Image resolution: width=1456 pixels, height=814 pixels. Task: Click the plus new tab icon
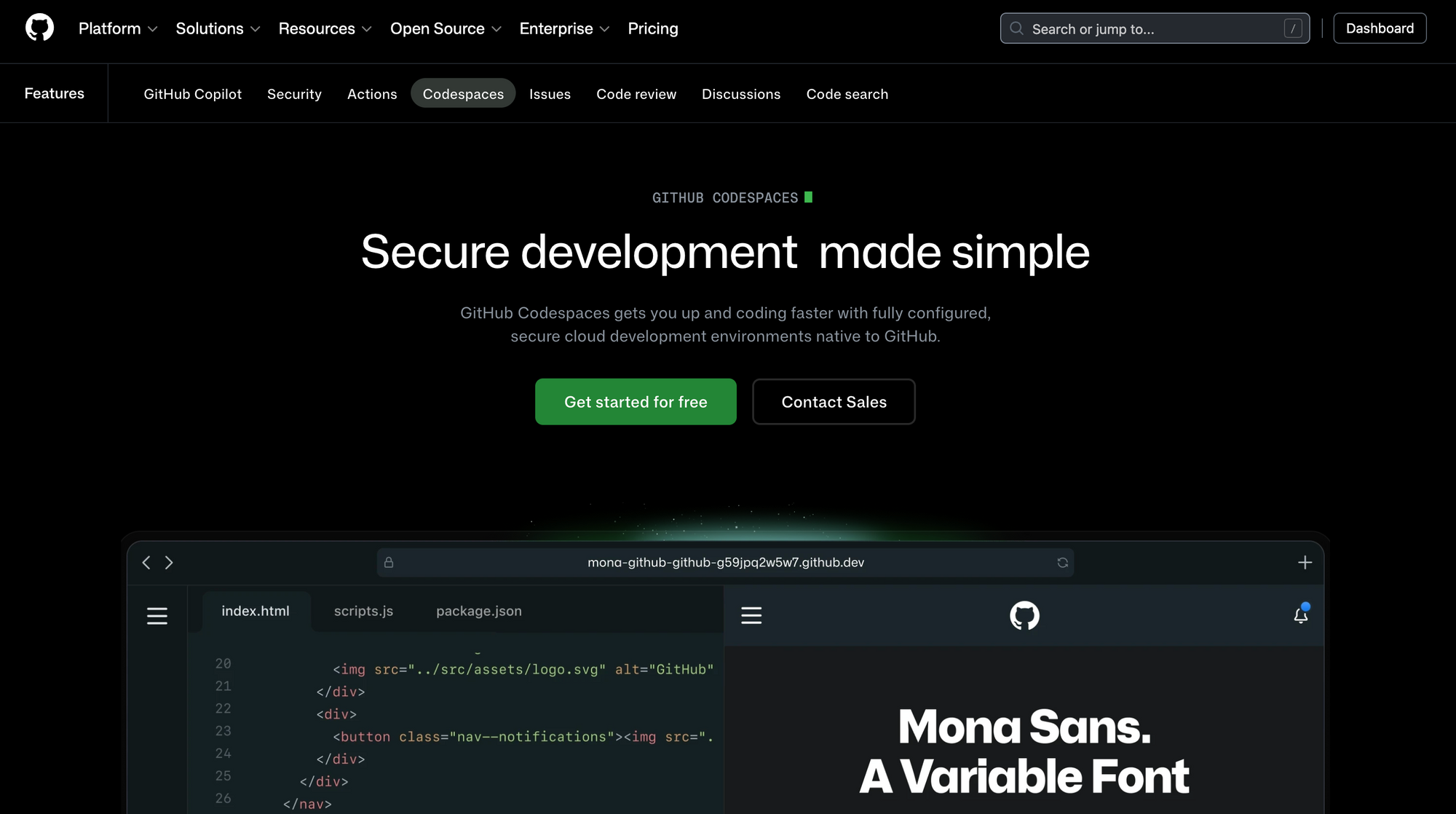[1305, 562]
